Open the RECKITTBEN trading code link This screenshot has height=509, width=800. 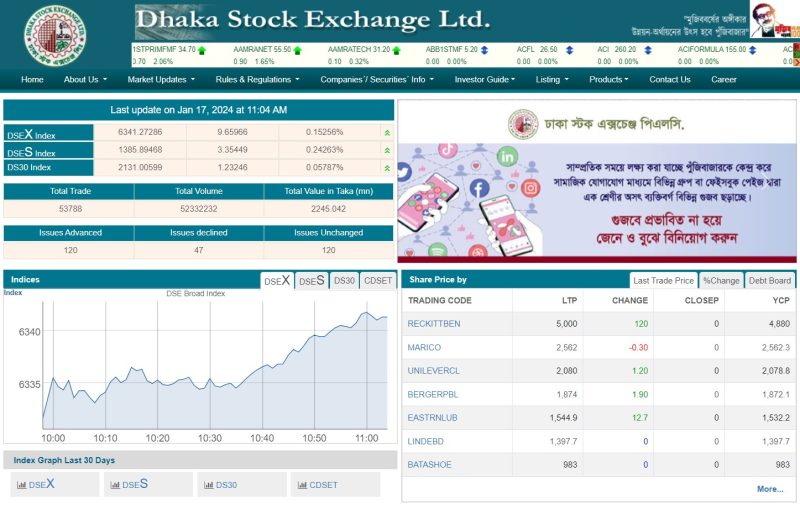434,324
